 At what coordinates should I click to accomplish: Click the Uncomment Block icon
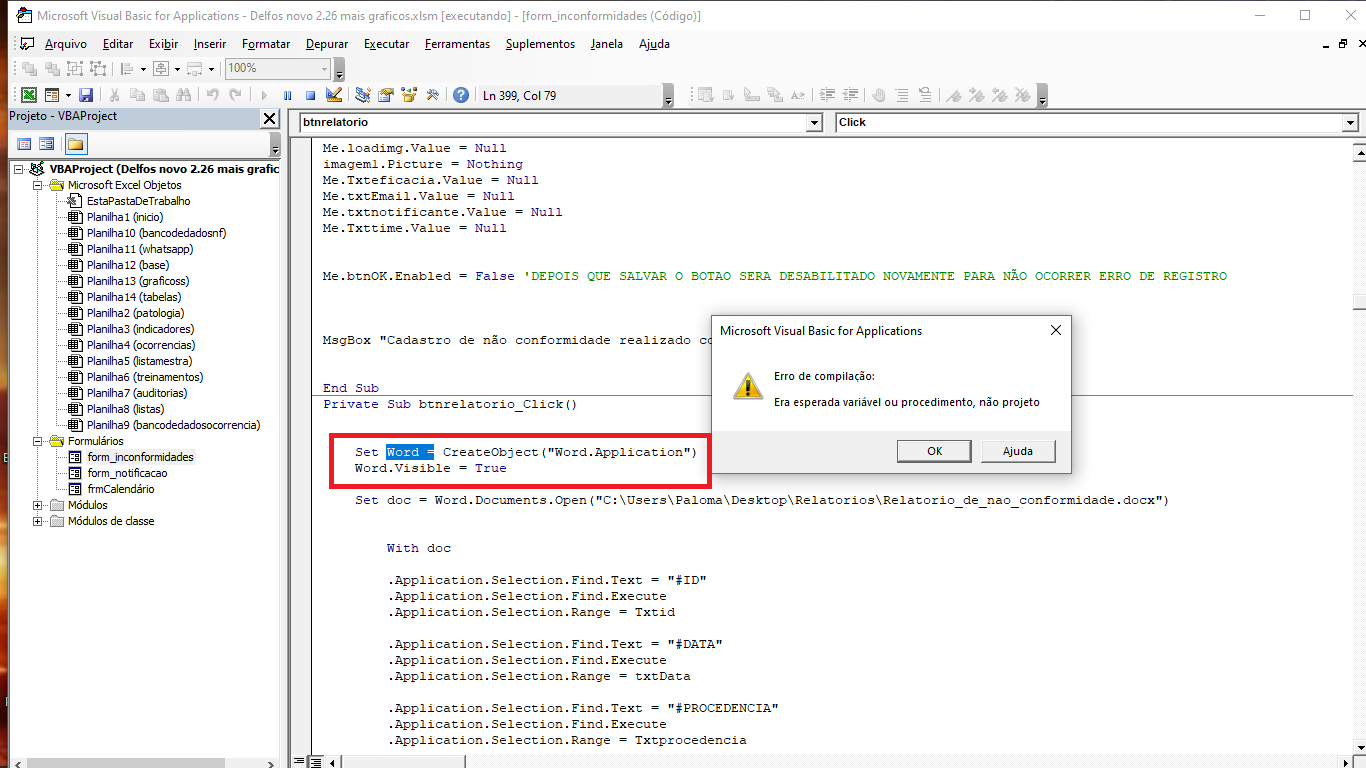(x=925, y=95)
